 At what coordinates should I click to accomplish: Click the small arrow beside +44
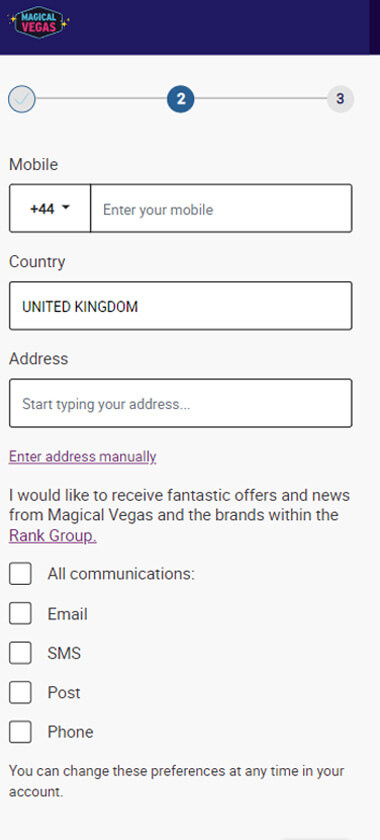tap(66, 208)
